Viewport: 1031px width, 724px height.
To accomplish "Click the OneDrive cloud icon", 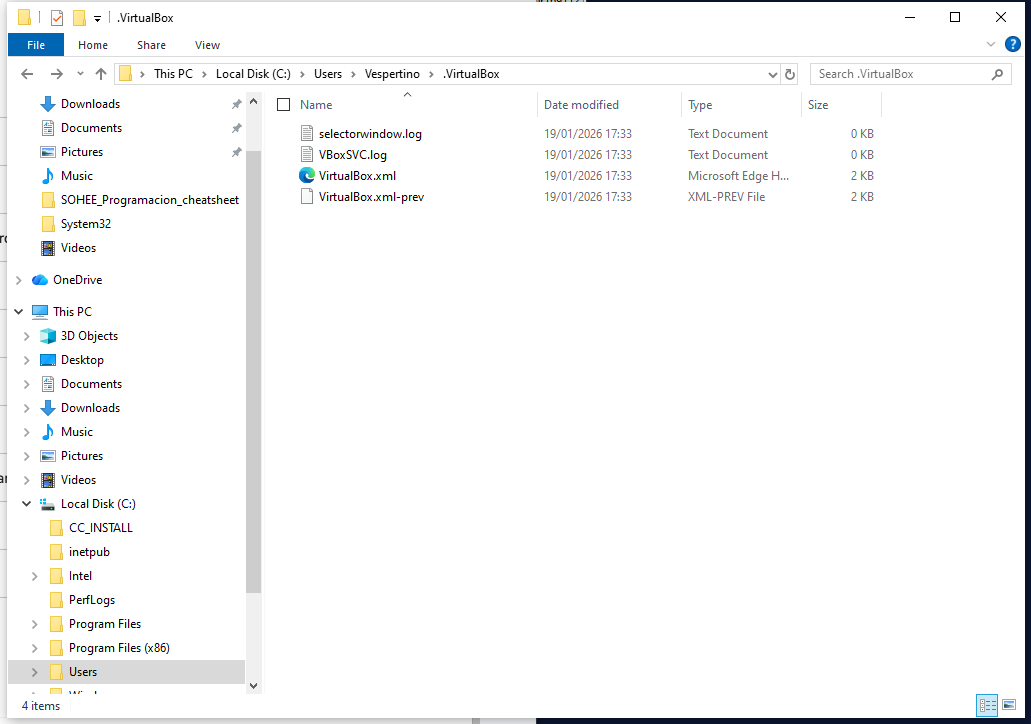I will click(40, 280).
